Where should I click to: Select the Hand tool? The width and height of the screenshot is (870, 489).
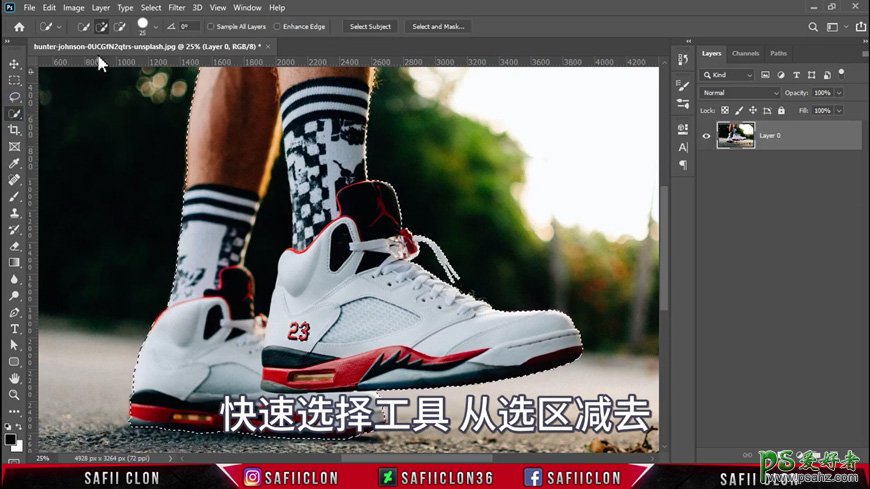pos(14,378)
